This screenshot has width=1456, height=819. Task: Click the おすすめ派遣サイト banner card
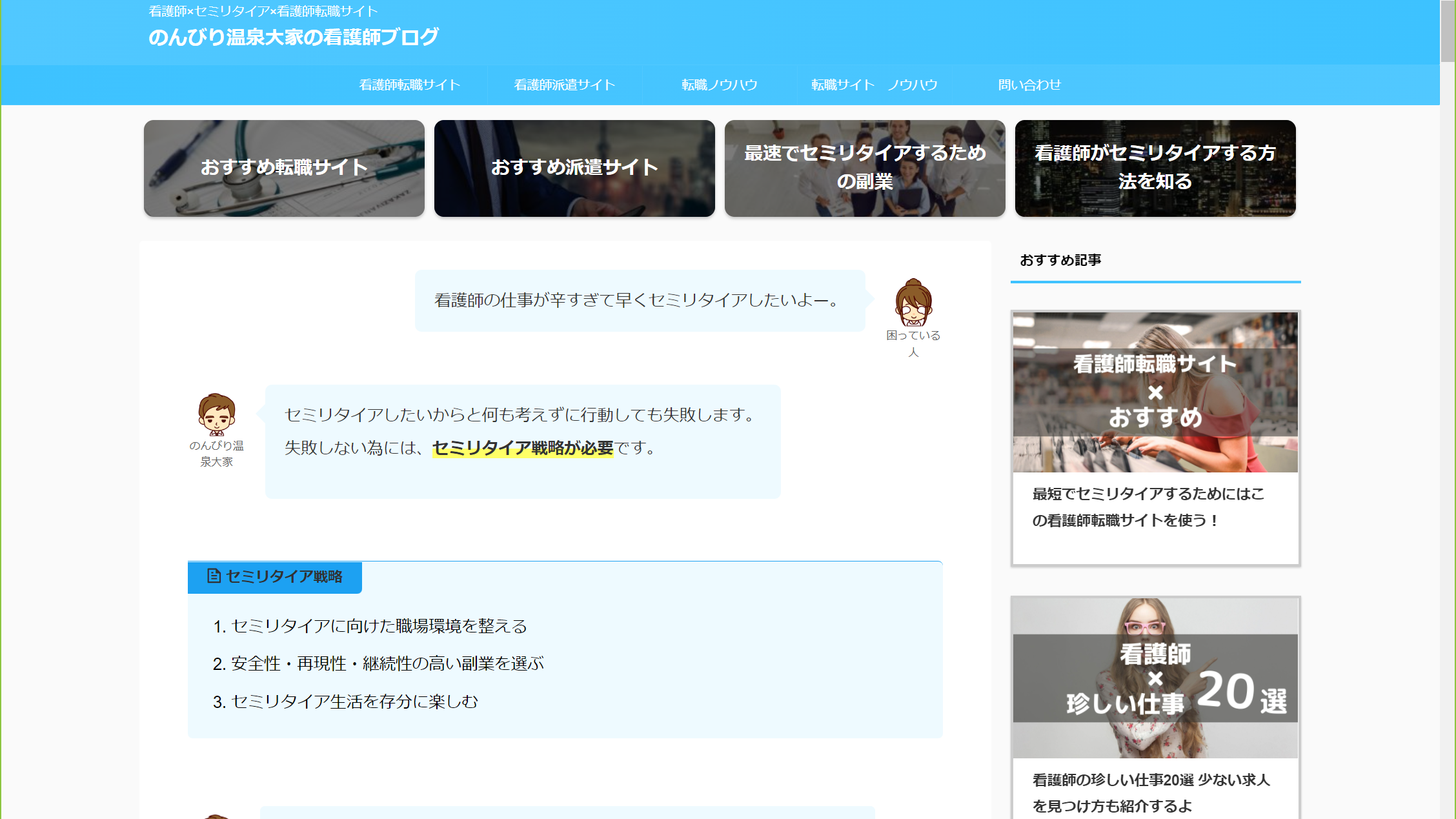point(574,168)
